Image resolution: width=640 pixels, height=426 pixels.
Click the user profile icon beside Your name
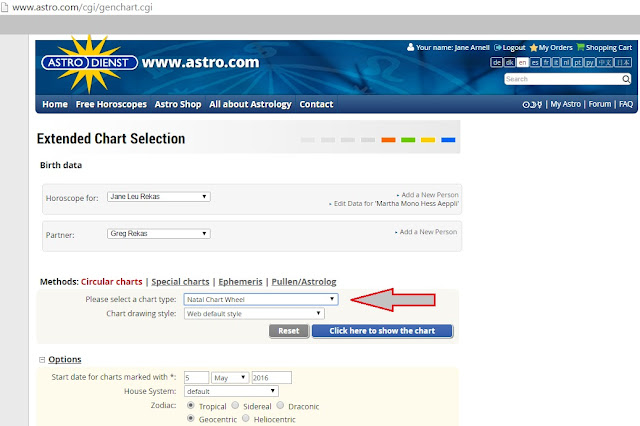point(411,47)
